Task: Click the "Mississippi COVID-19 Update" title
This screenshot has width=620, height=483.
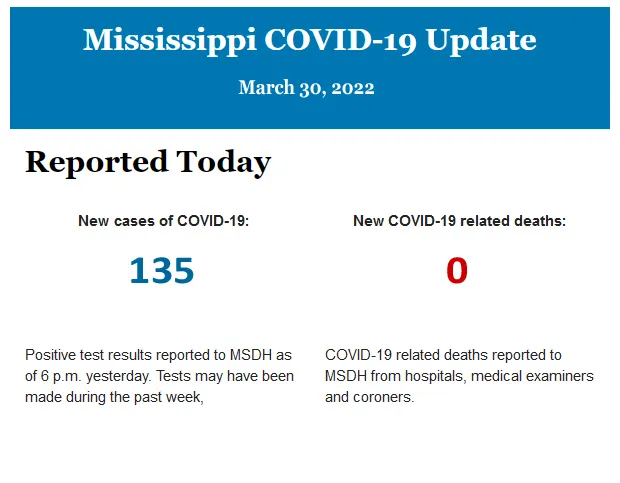Action: click(309, 40)
